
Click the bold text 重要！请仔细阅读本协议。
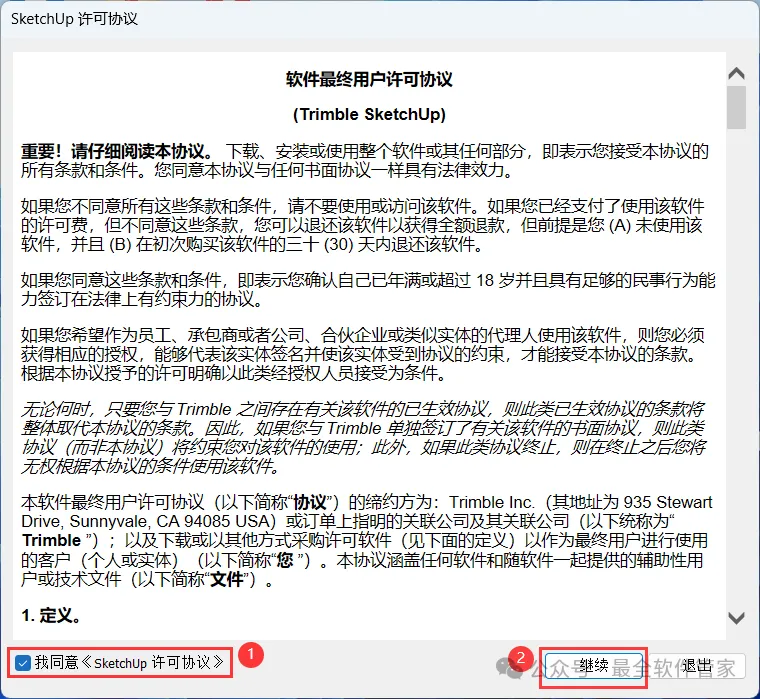(x=117, y=151)
